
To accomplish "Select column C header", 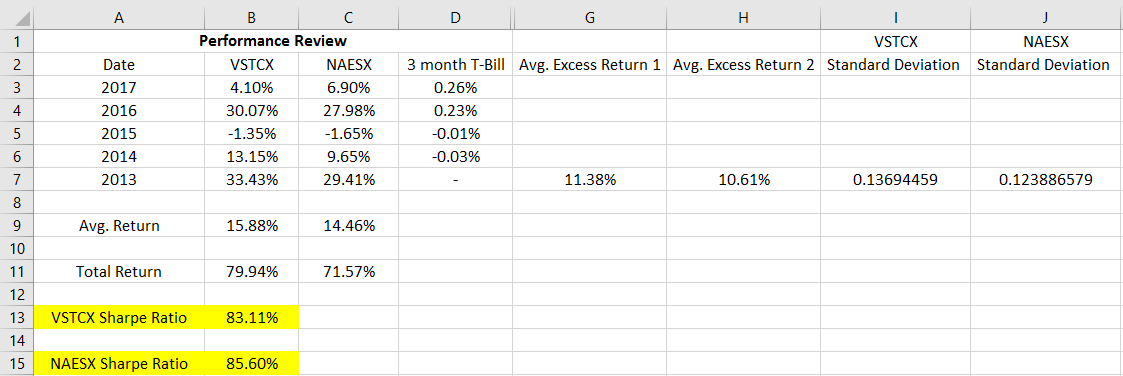I will [x=349, y=18].
